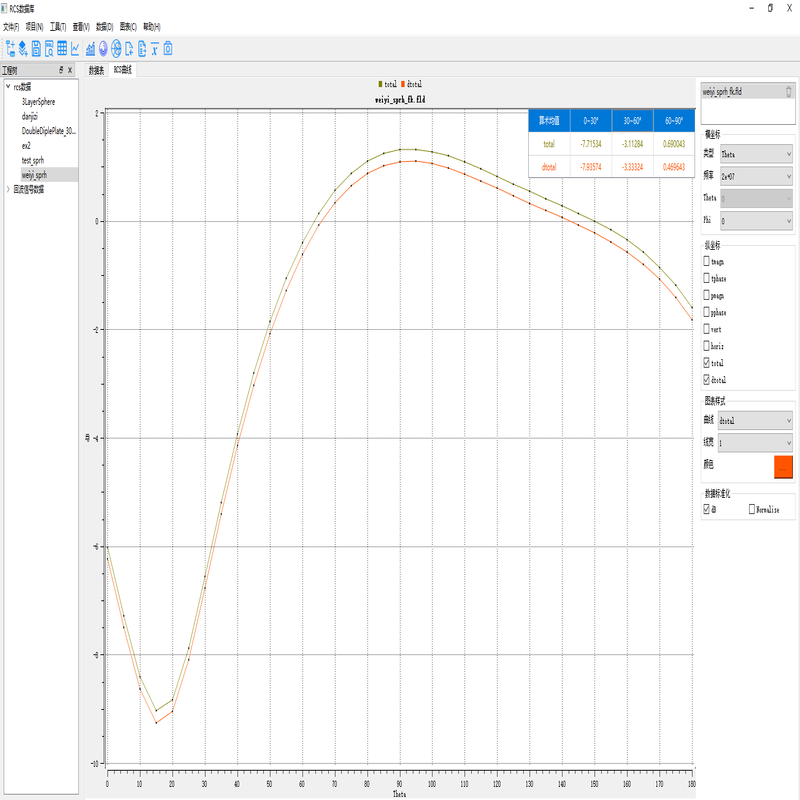
Task: Open the curve dtotal selector dropdown
Action: point(755,420)
